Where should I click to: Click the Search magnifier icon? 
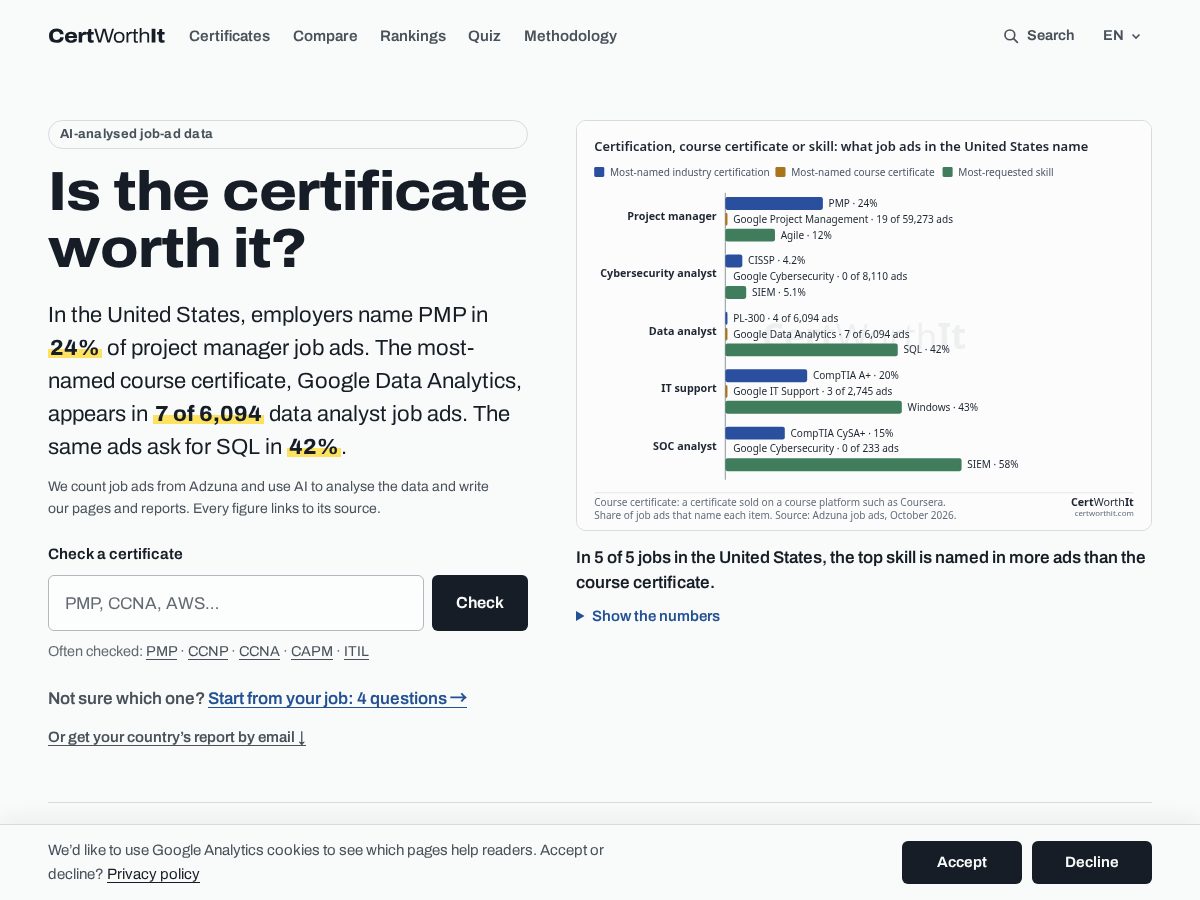1011,36
